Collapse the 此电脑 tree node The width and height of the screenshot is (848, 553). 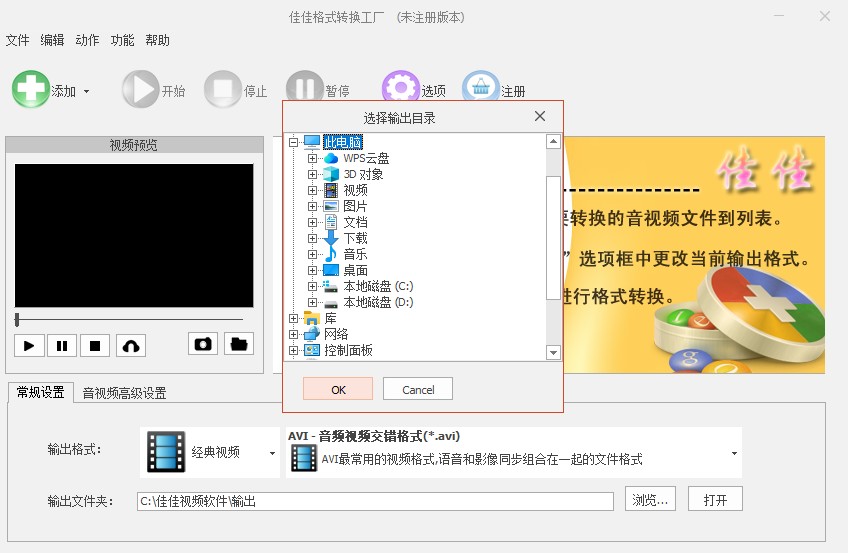pyautogui.click(x=294, y=142)
